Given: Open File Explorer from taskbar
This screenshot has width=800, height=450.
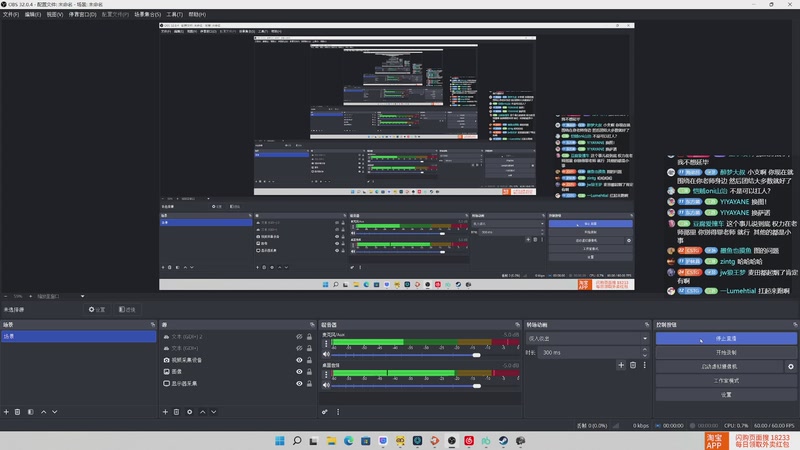Looking at the screenshot, I should (x=331, y=440).
